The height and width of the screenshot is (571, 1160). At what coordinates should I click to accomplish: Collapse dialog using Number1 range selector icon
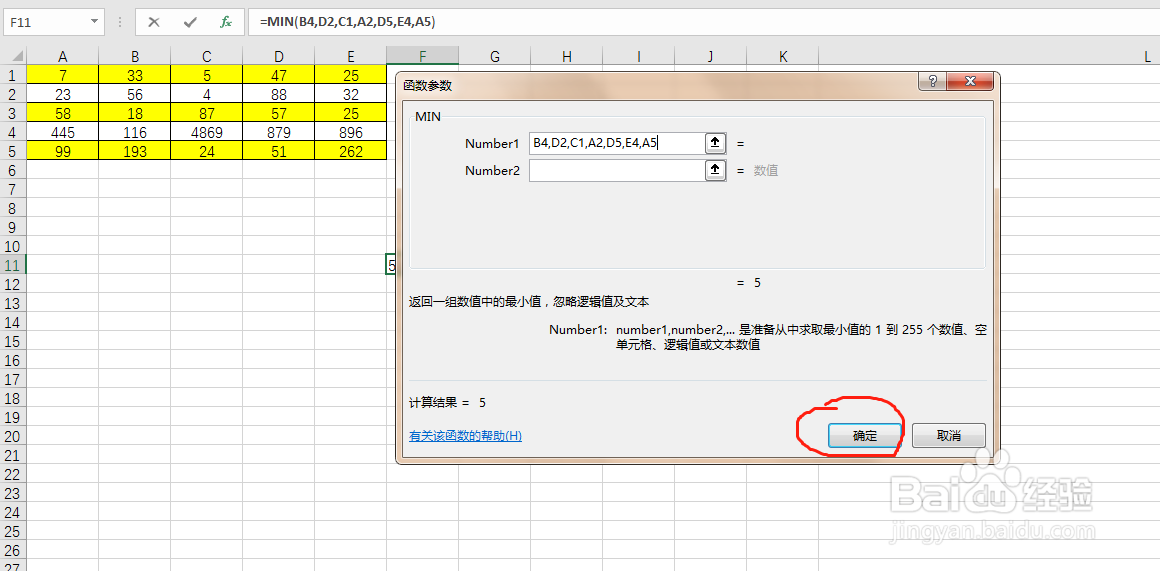tap(715, 143)
